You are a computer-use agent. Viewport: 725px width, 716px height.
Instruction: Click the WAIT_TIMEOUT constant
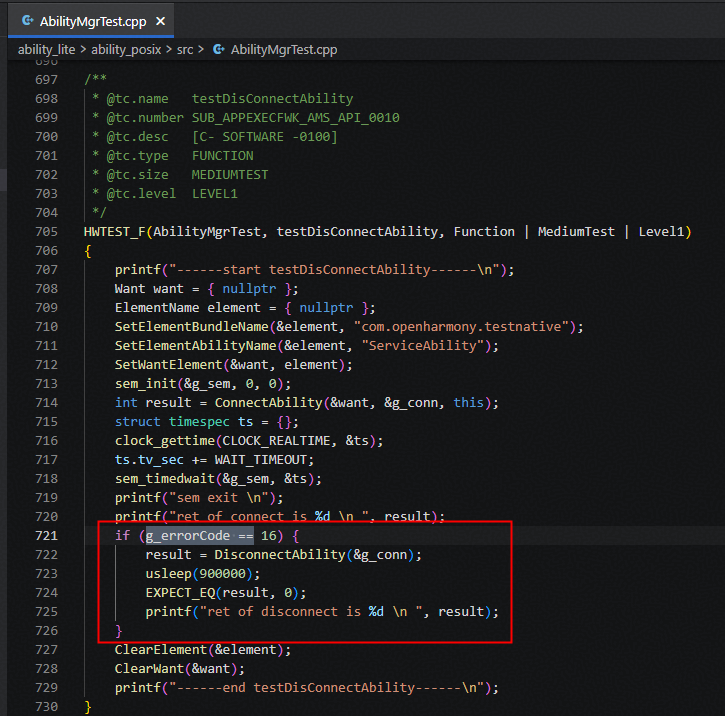click(x=258, y=460)
